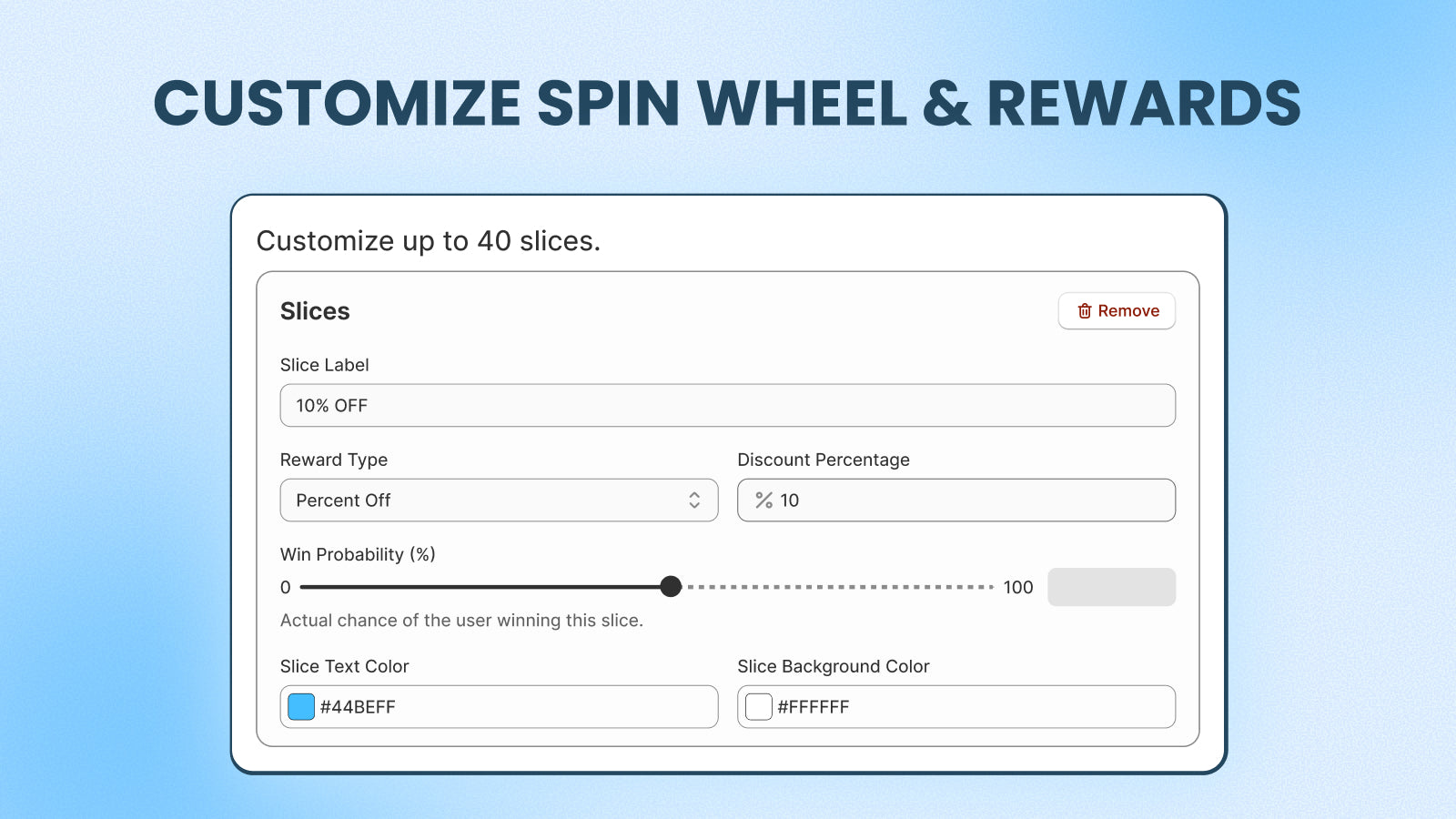This screenshot has width=1456, height=819.
Task: Click the white Slice Background Color swatch
Action: point(757,706)
